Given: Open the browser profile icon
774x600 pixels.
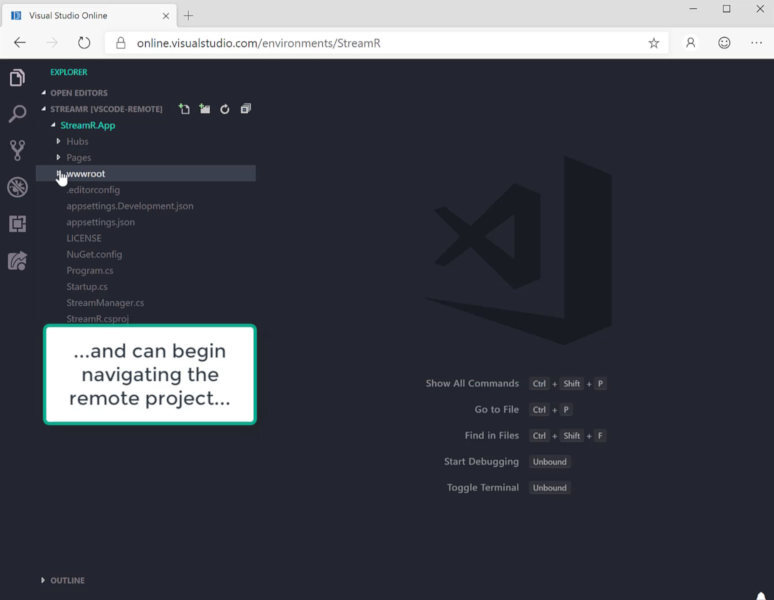Looking at the screenshot, I should pyautogui.click(x=691, y=43).
